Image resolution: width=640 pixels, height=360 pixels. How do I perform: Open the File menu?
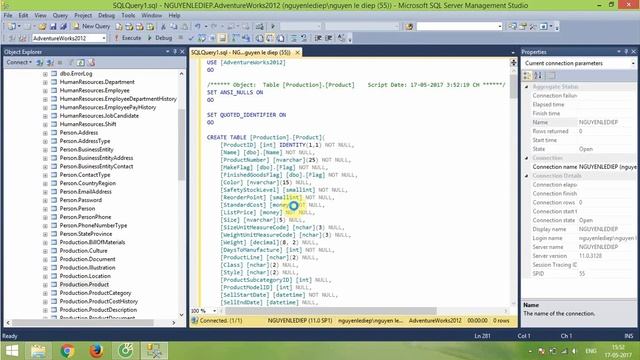pos(8,15)
